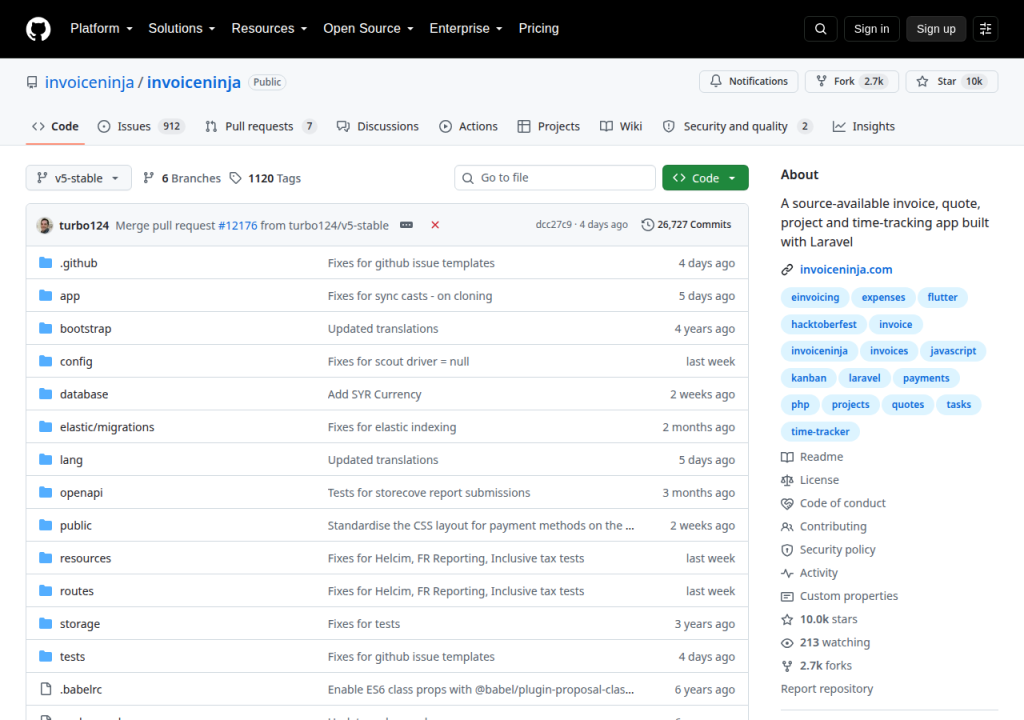Fork the invoiceninja repository
Screen dimensions: 1024x720
tap(852, 81)
